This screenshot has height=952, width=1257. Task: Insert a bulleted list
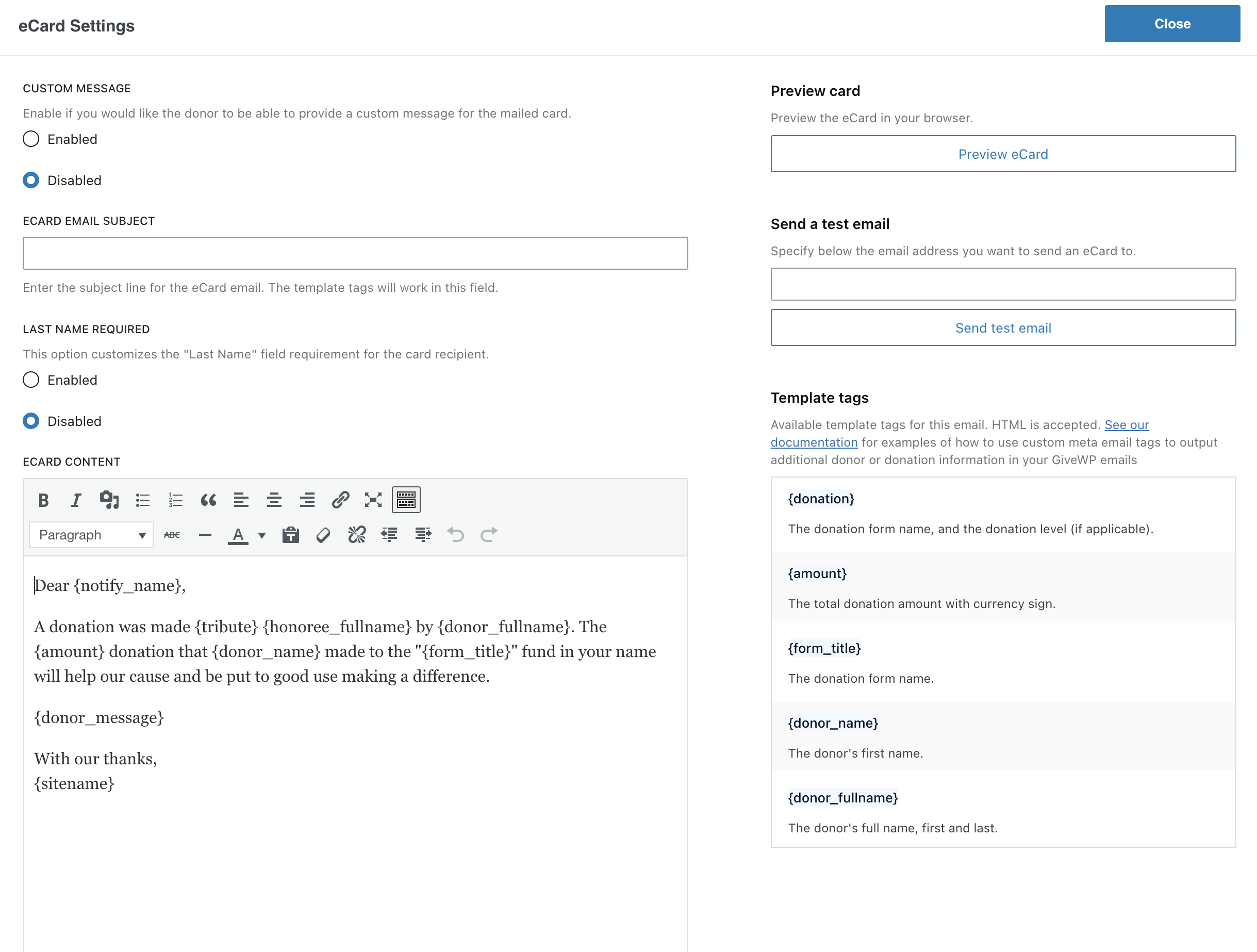(143, 500)
